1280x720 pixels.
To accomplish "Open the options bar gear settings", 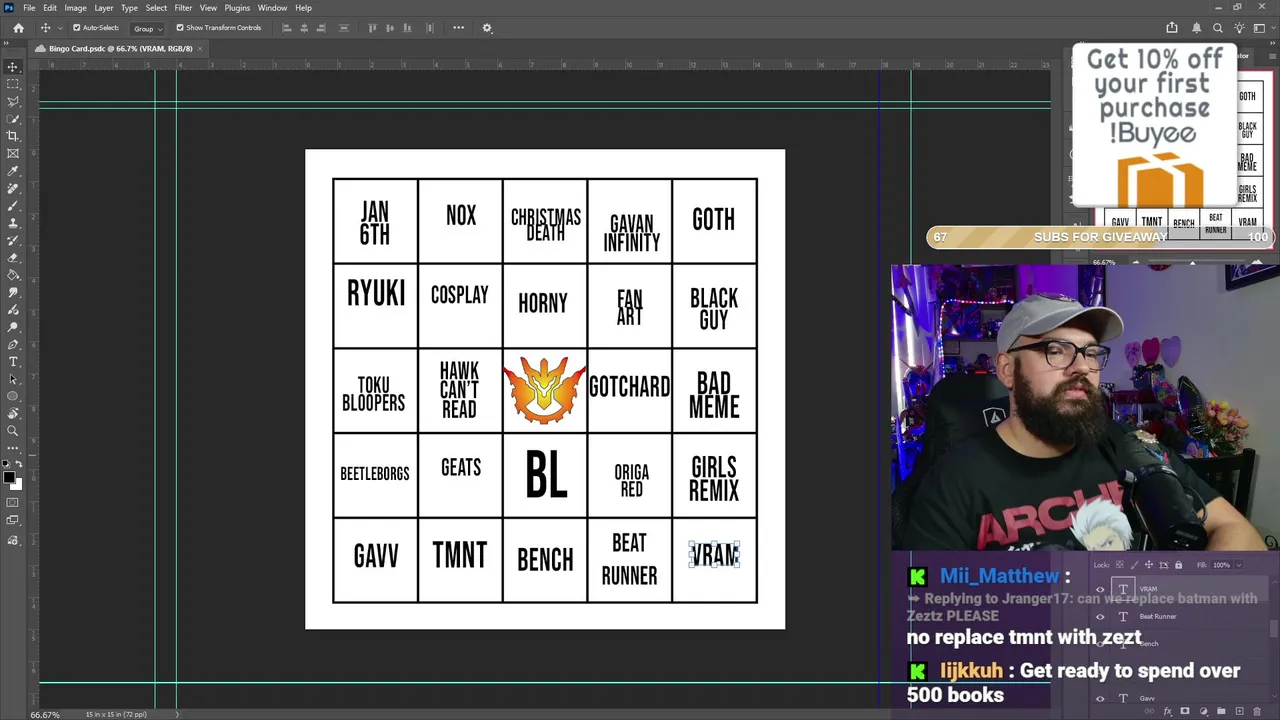I will [487, 28].
